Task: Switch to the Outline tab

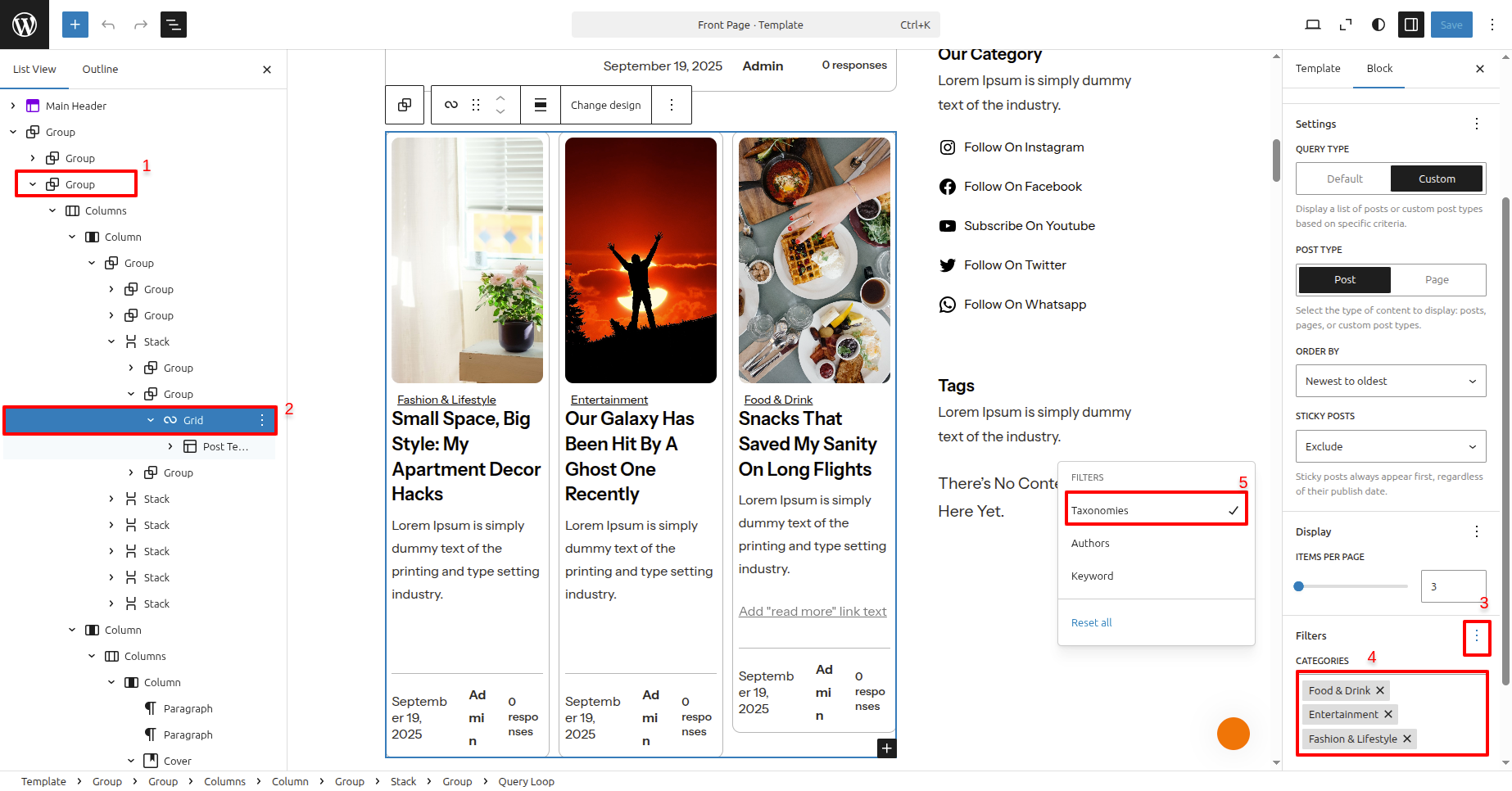Action: click(100, 70)
